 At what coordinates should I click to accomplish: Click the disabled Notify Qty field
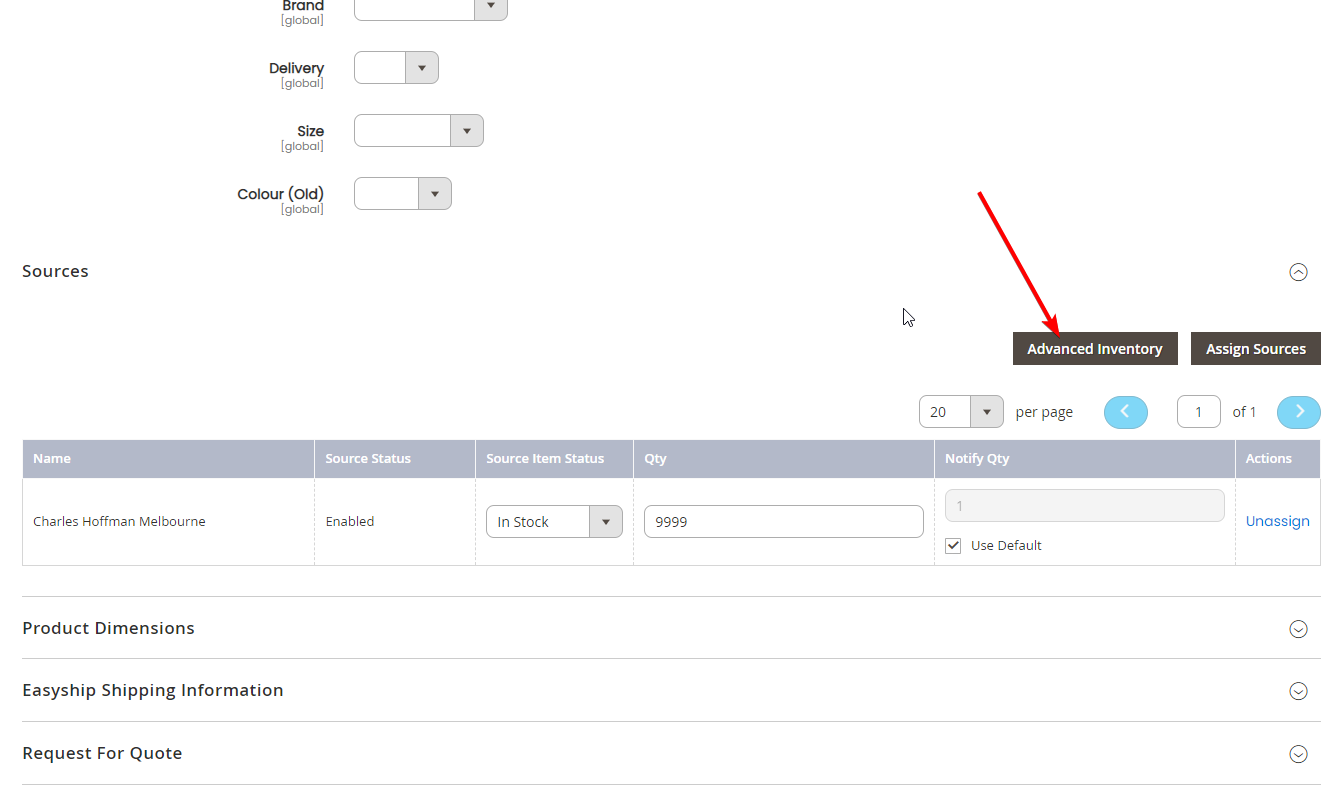(x=1085, y=506)
